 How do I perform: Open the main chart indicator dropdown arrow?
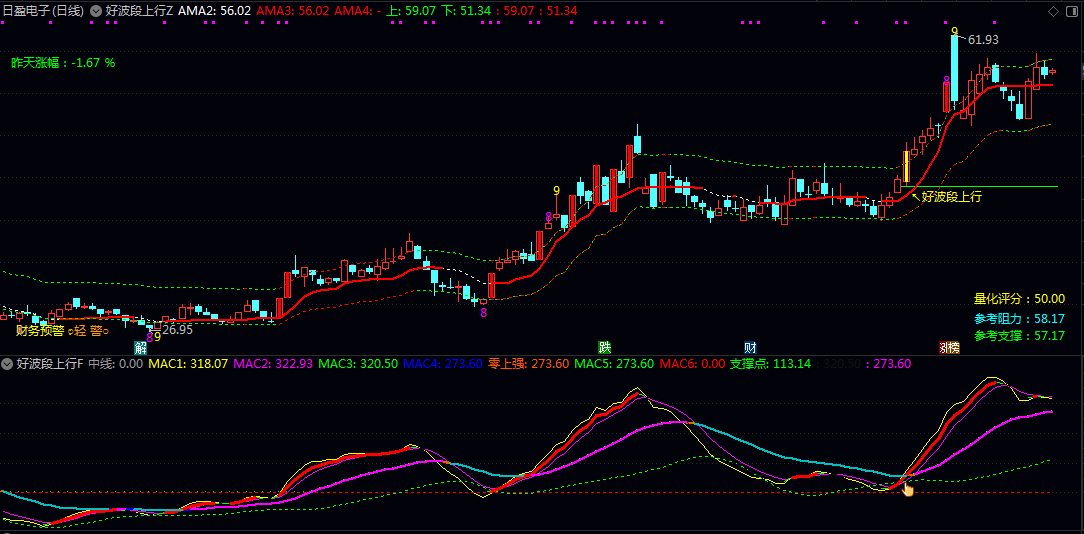96,11
